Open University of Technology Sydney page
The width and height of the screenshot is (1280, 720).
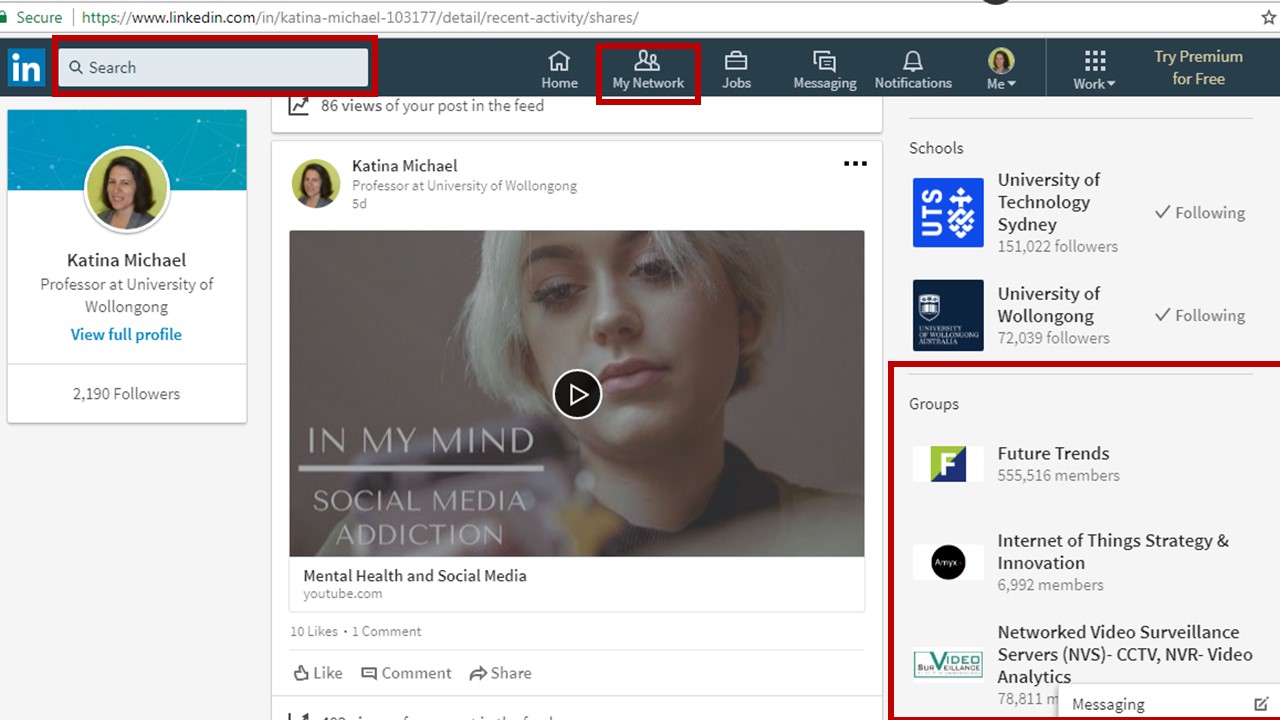coord(1049,202)
